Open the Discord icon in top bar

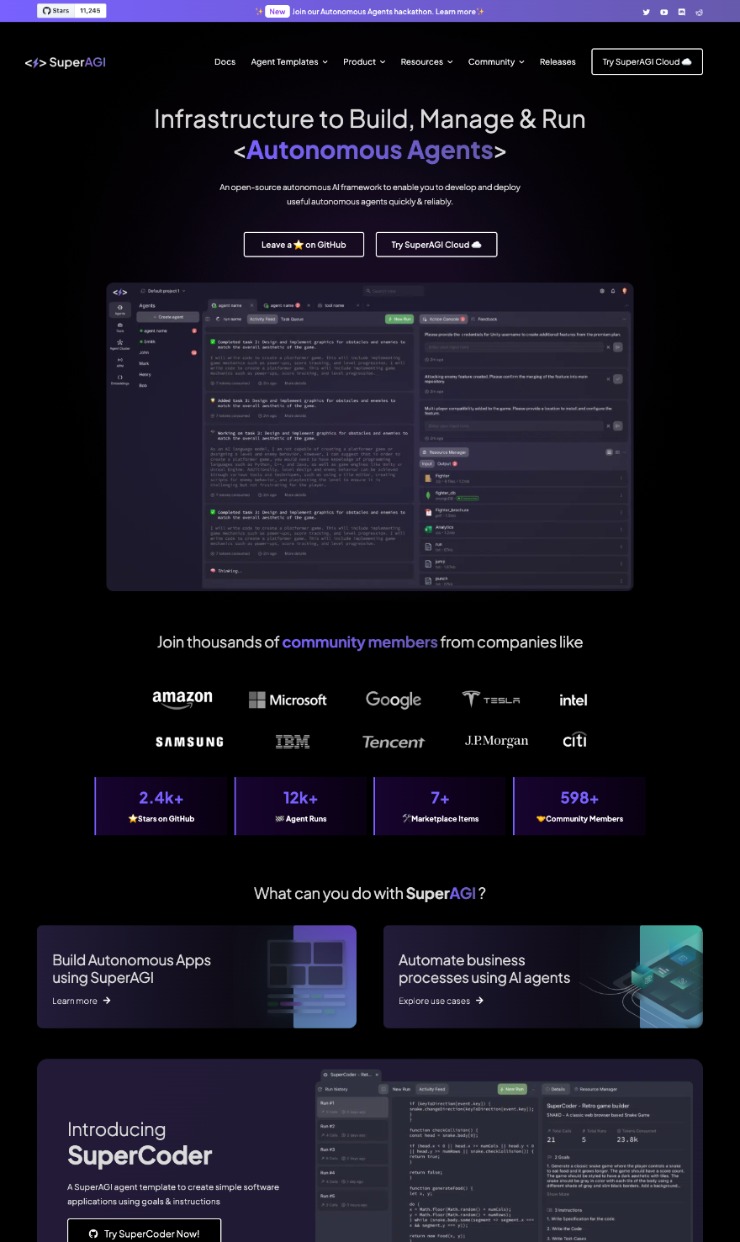pos(681,11)
